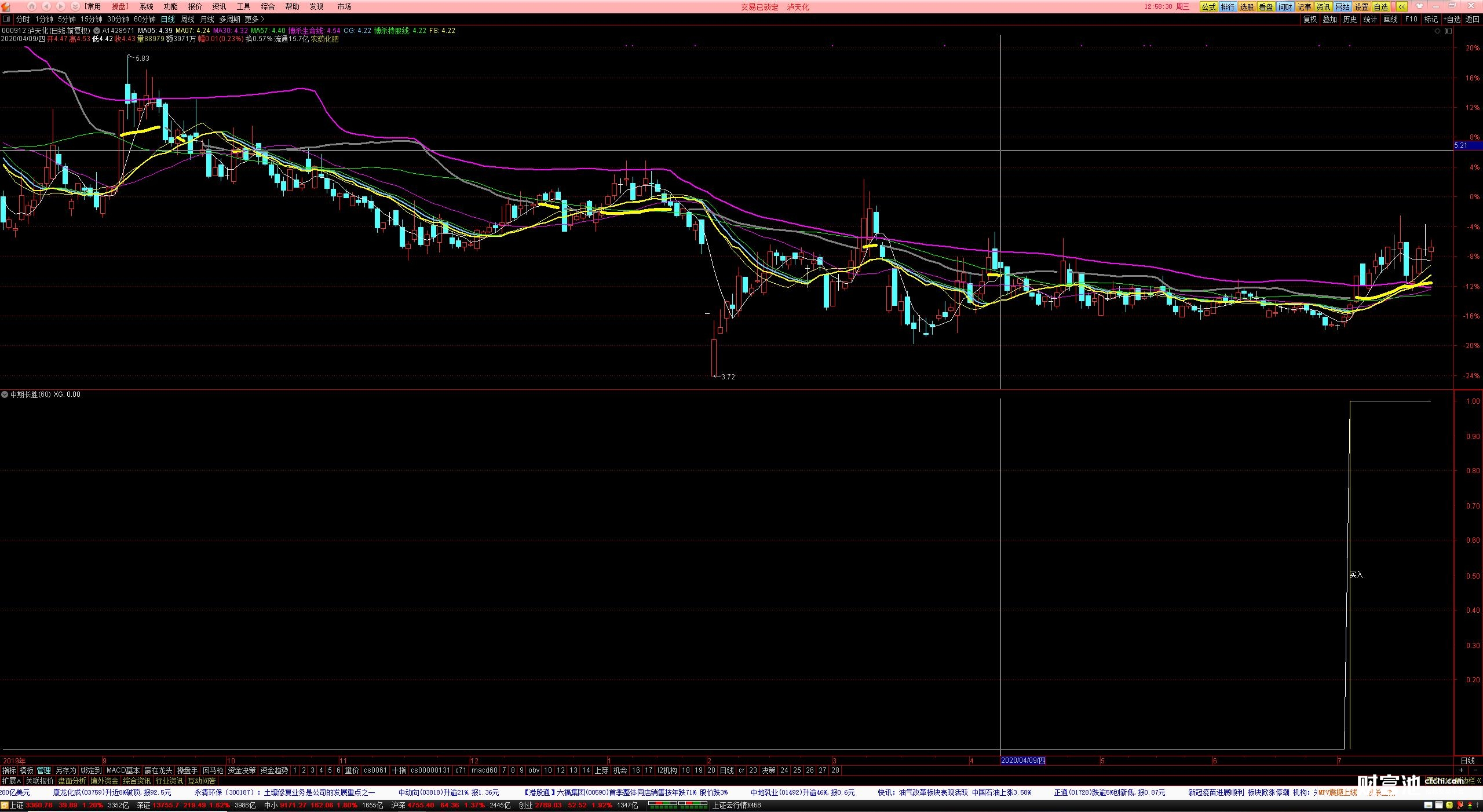Click the double-chevron down toolbar icon
This screenshot has width=1483, height=812.
pos(75,6)
